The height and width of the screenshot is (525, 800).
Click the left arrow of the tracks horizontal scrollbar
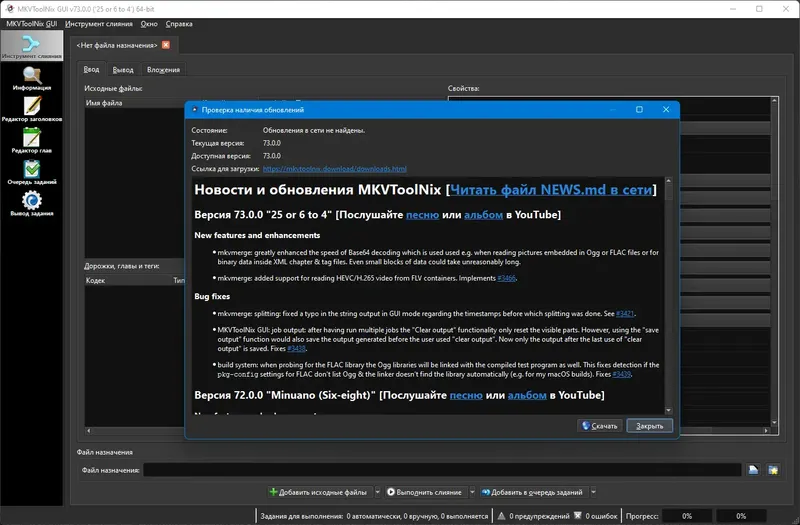click(89, 431)
